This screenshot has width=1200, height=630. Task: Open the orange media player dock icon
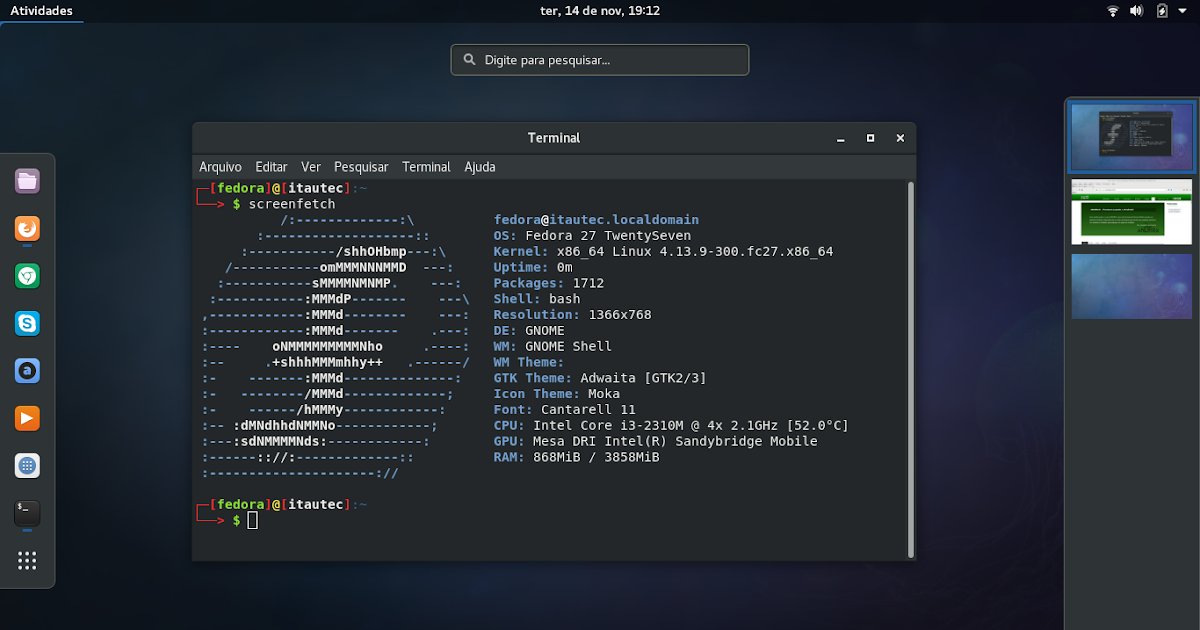pos(27,418)
